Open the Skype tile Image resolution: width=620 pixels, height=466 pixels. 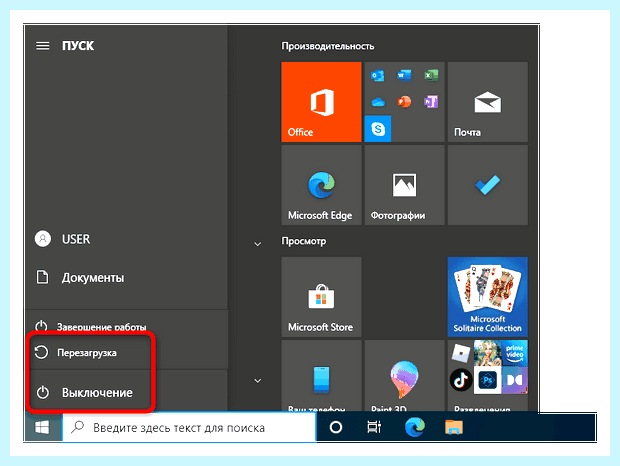[378, 129]
